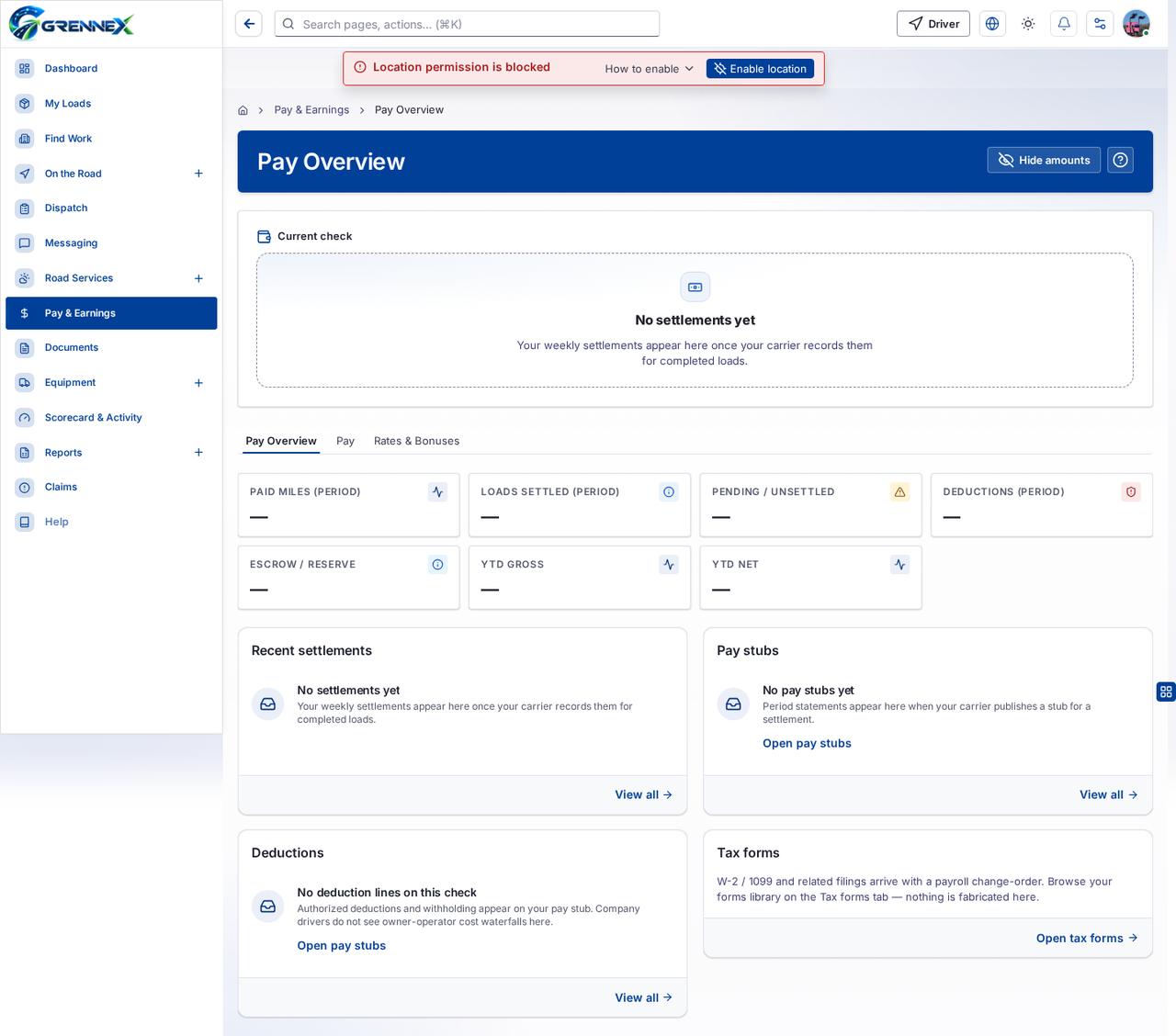The width and height of the screenshot is (1176, 1036).
Task: Click the Pending / Unsettled warning icon
Action: tap(900, 492)
